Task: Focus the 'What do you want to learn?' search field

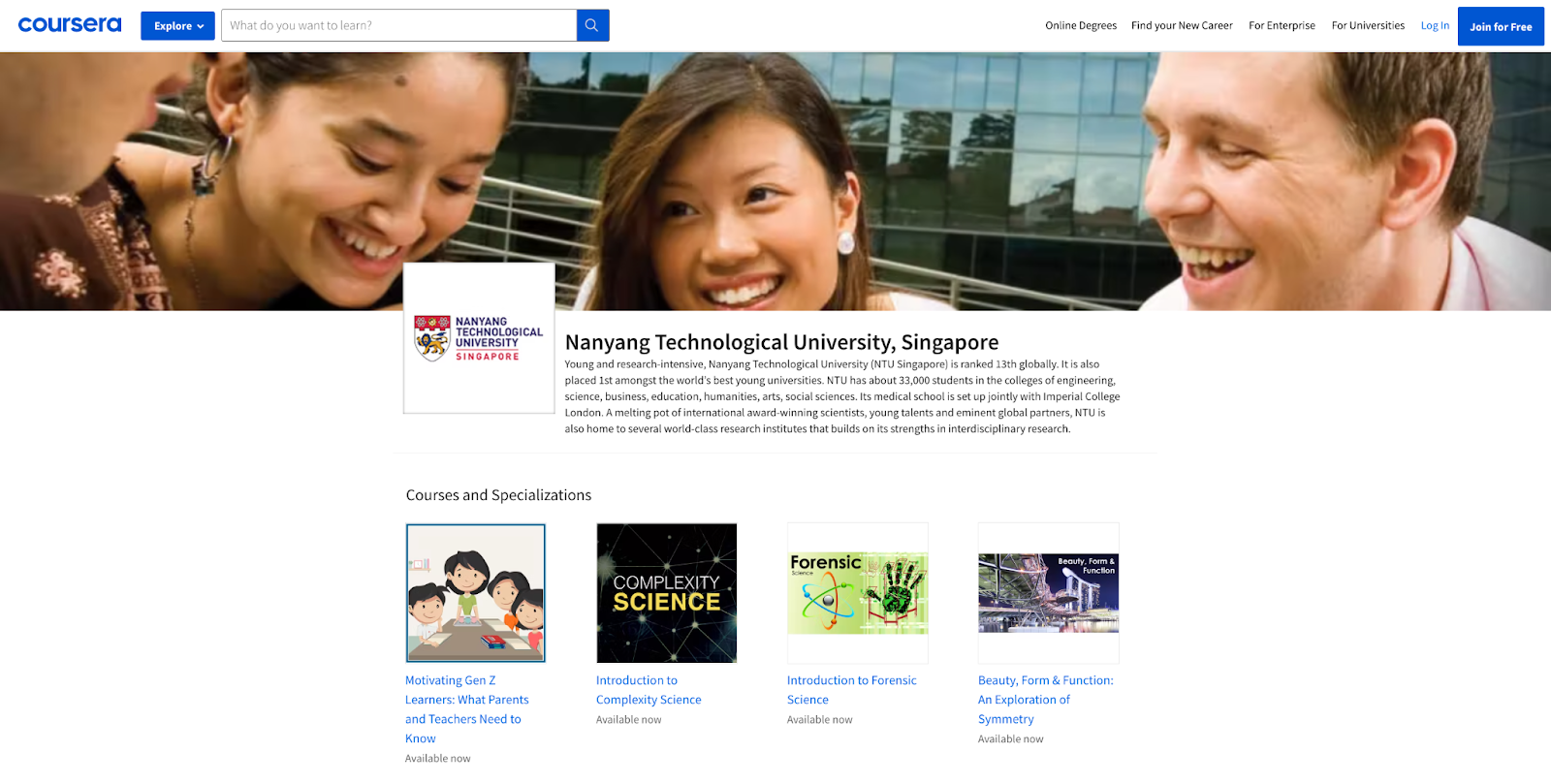Action: point(398,25)
